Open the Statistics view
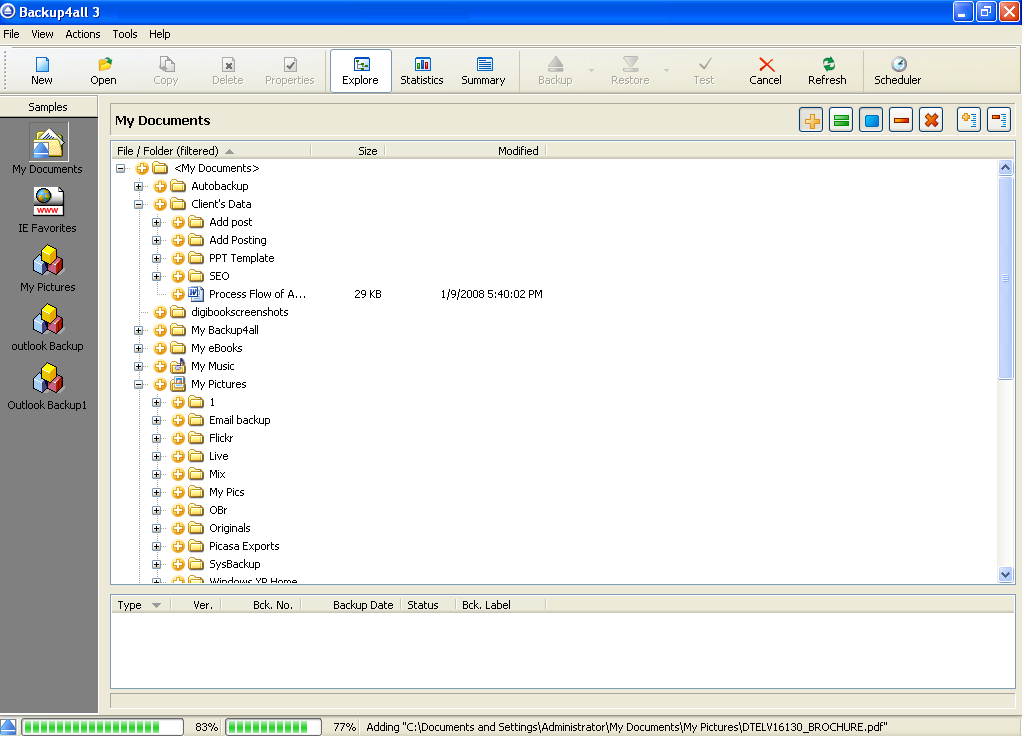The height and width of the screenshot is (736, 1024). click(x=422, y=71)
